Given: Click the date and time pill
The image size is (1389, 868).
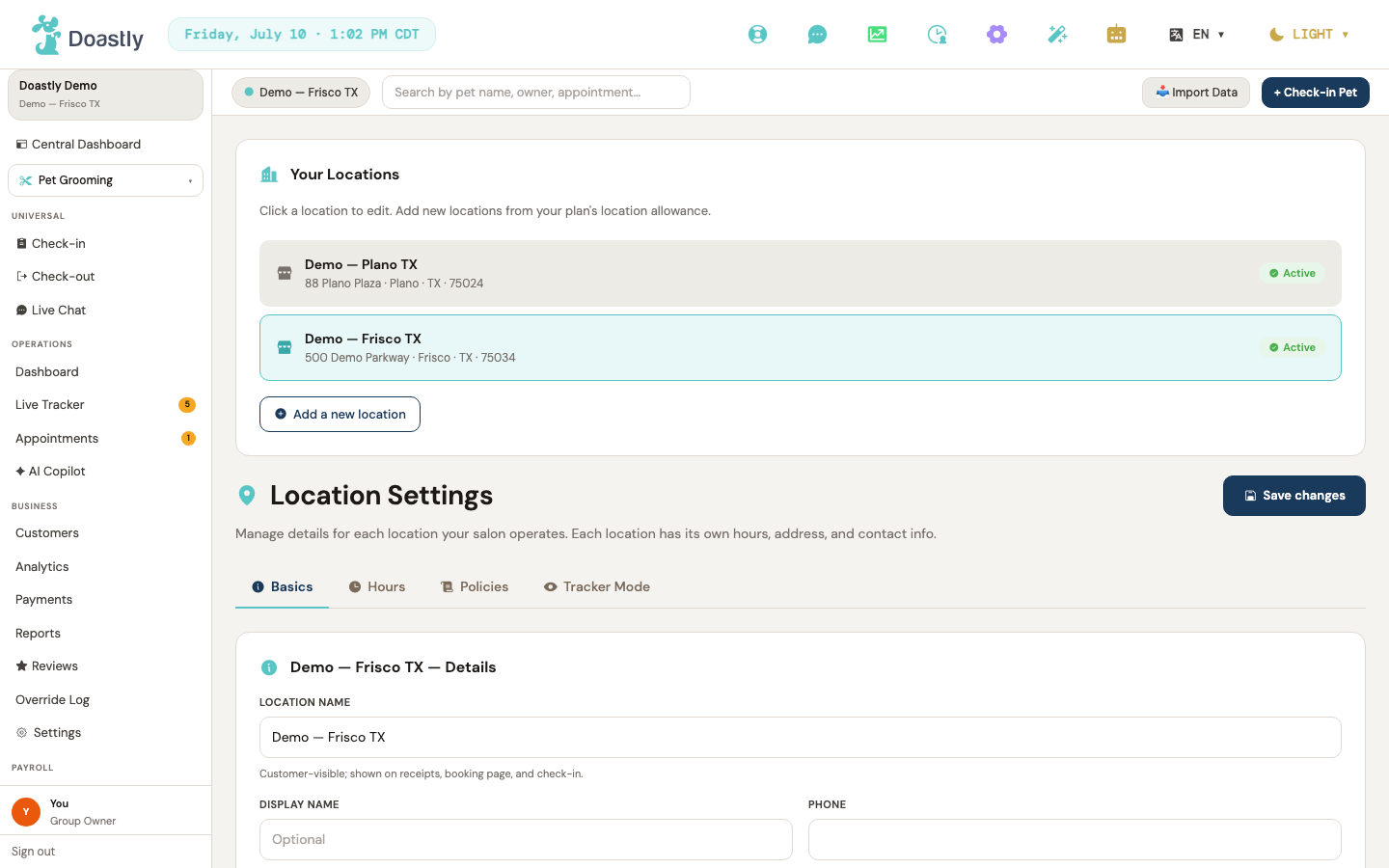Looking at the screenshot, I should point(302,35).
